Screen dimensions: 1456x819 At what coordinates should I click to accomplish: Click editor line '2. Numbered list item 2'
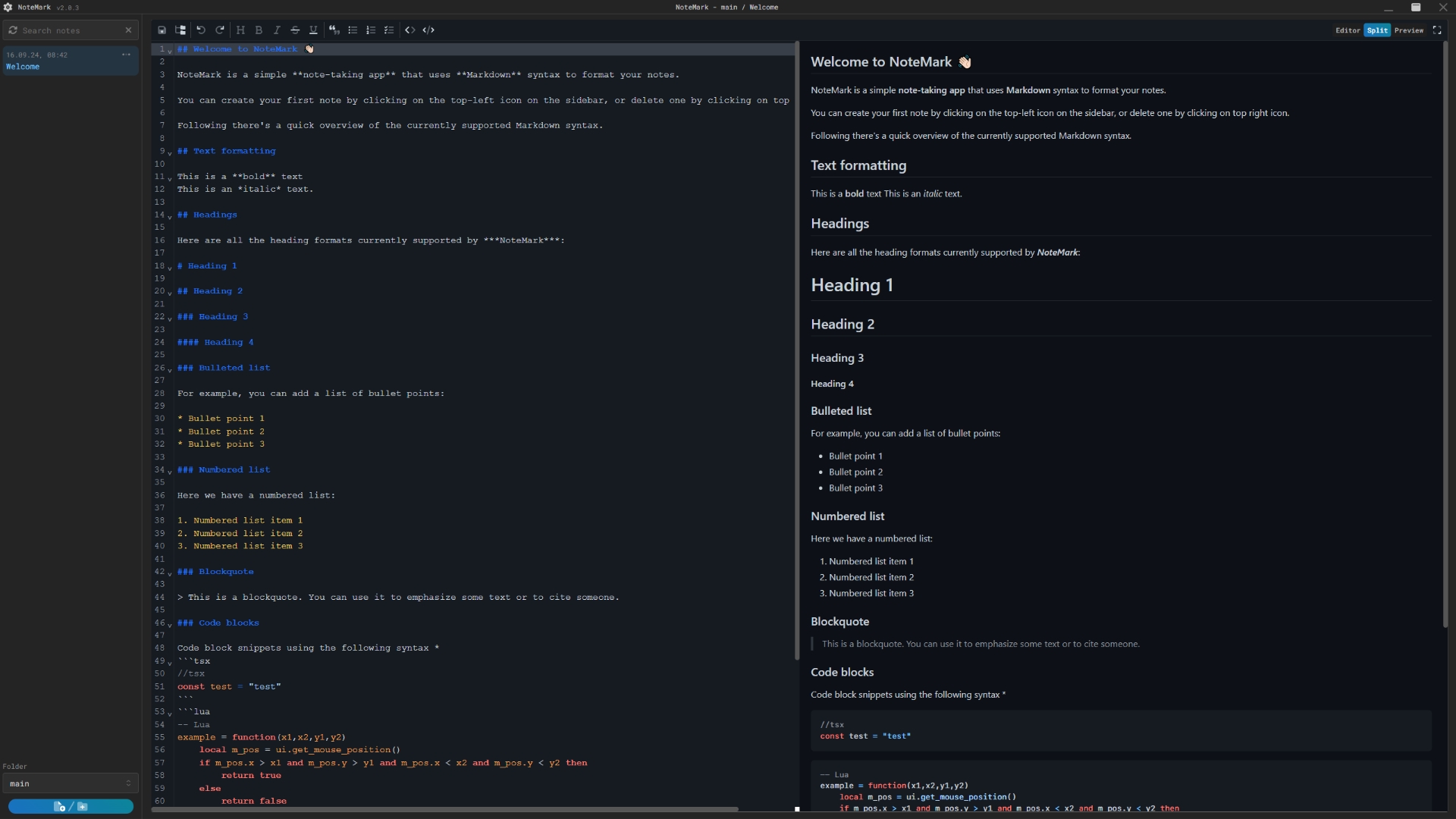coord(240,534)
